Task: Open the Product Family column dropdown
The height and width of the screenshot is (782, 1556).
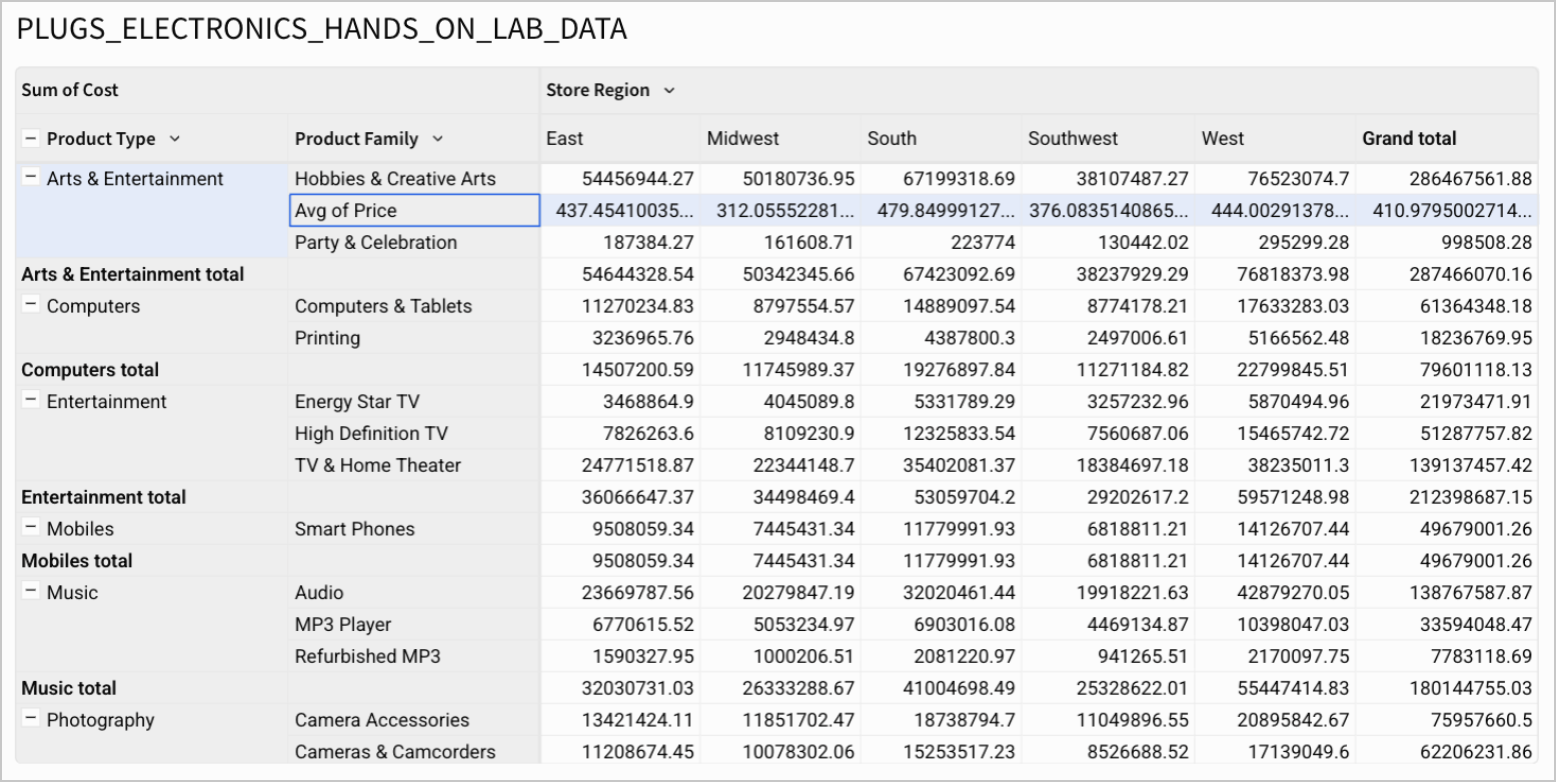Action: point(437,139)
